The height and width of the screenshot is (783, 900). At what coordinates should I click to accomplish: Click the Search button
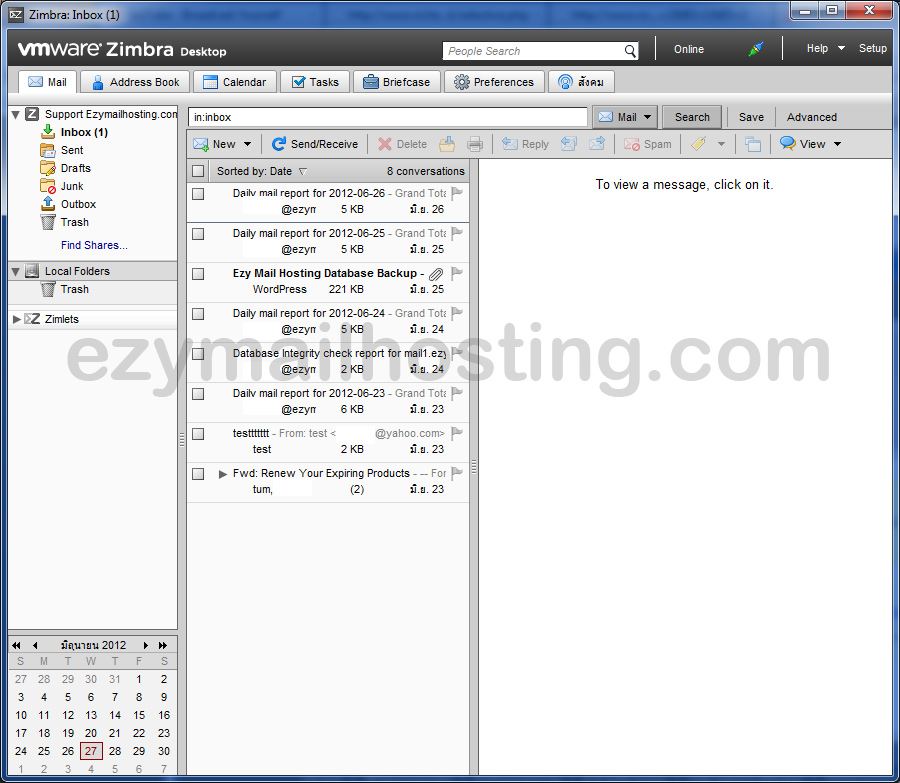[x=692, y=117]
